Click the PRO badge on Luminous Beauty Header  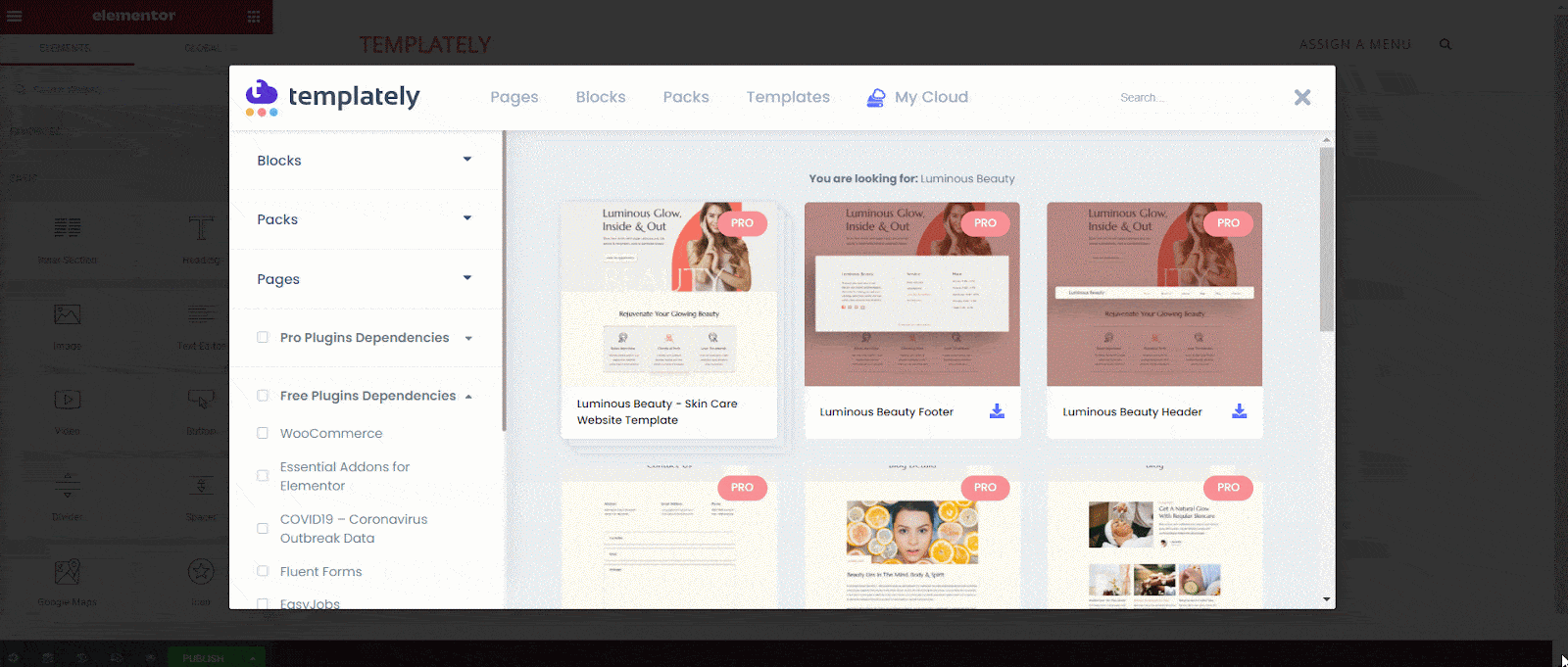[x=1228, y=223]
